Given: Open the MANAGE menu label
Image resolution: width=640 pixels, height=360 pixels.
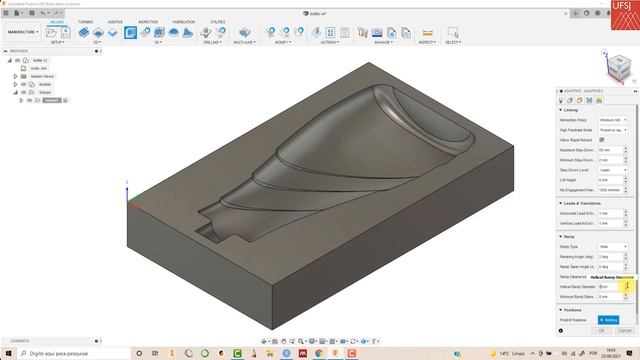Looking at the screenshot, I should [x=383, y=42].
